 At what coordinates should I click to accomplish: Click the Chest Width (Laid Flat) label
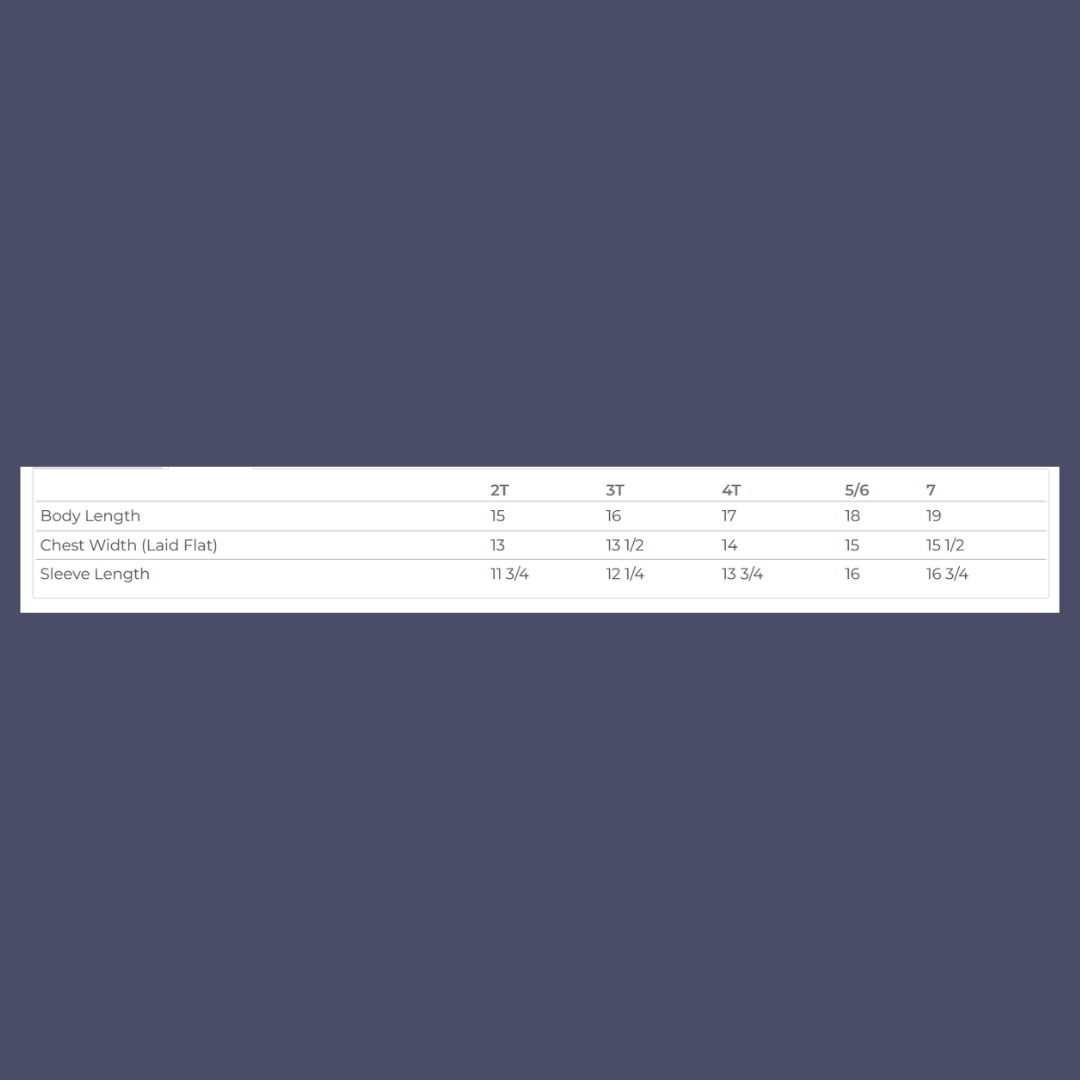click(x=129, y=545)
